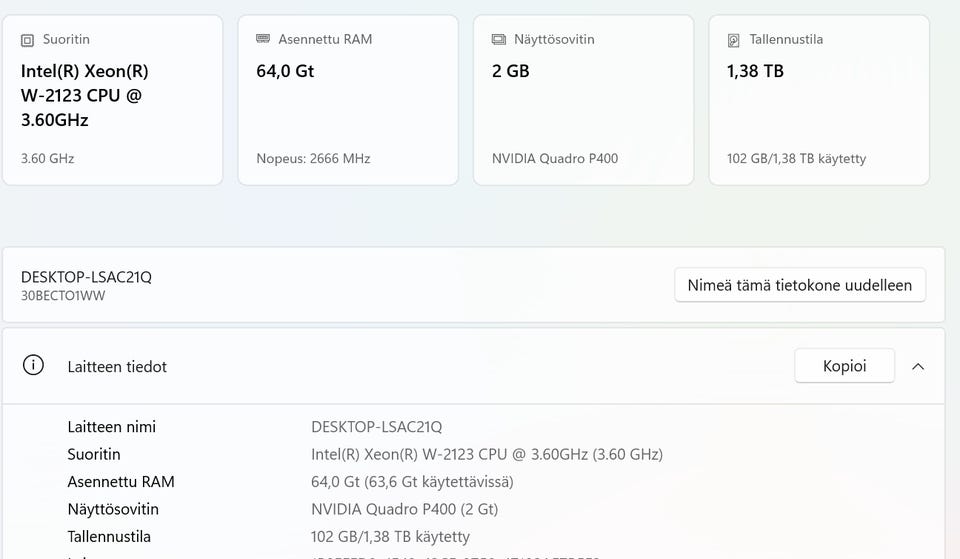Open the Tallennustila 1,38 TB card
Screen dimensions: 960x559
pos(819,100)
